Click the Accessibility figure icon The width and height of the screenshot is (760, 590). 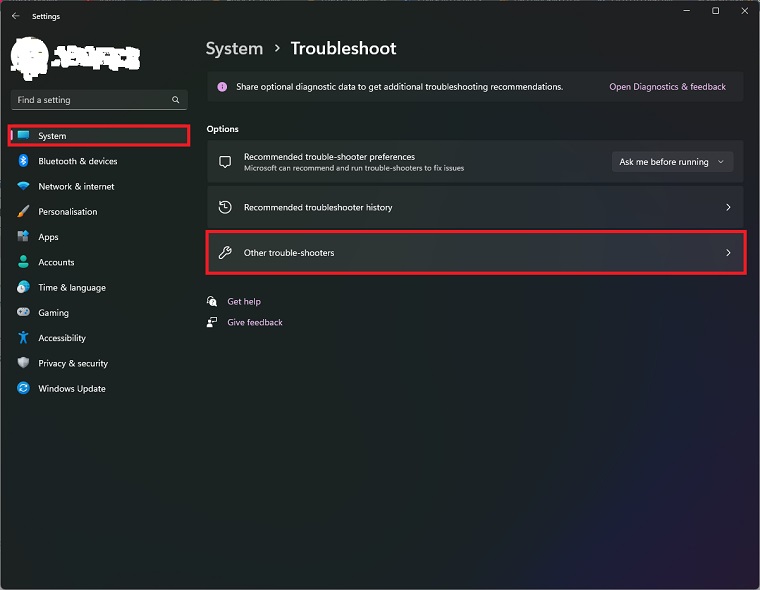coord(23,338)
